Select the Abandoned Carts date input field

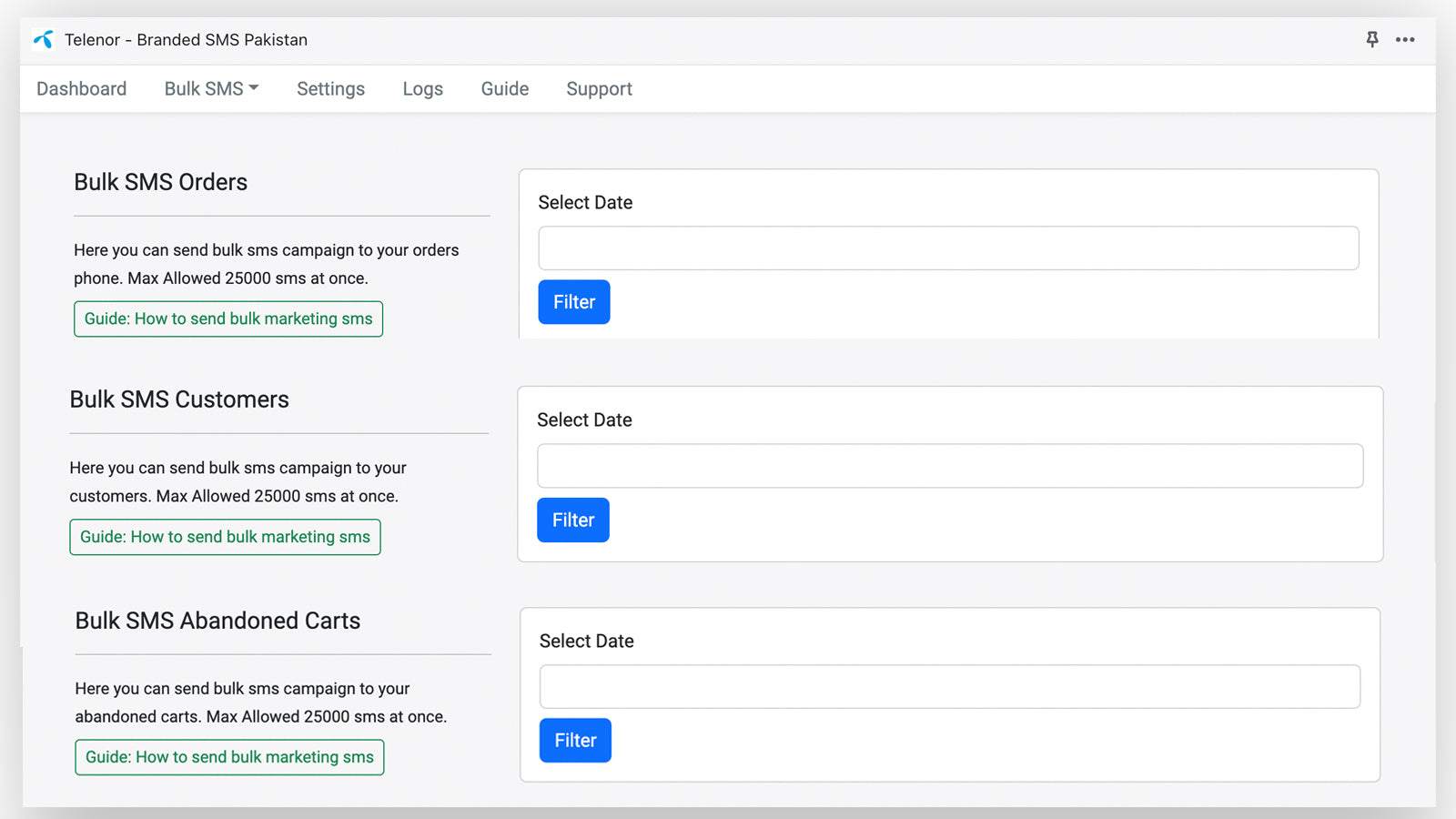949,687
